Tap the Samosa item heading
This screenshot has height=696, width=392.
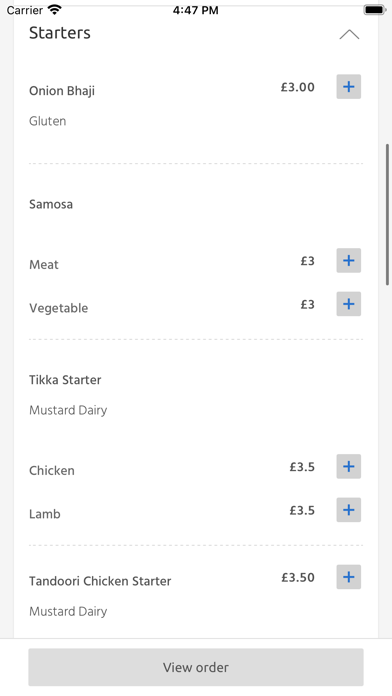click(x=51, y=204)
